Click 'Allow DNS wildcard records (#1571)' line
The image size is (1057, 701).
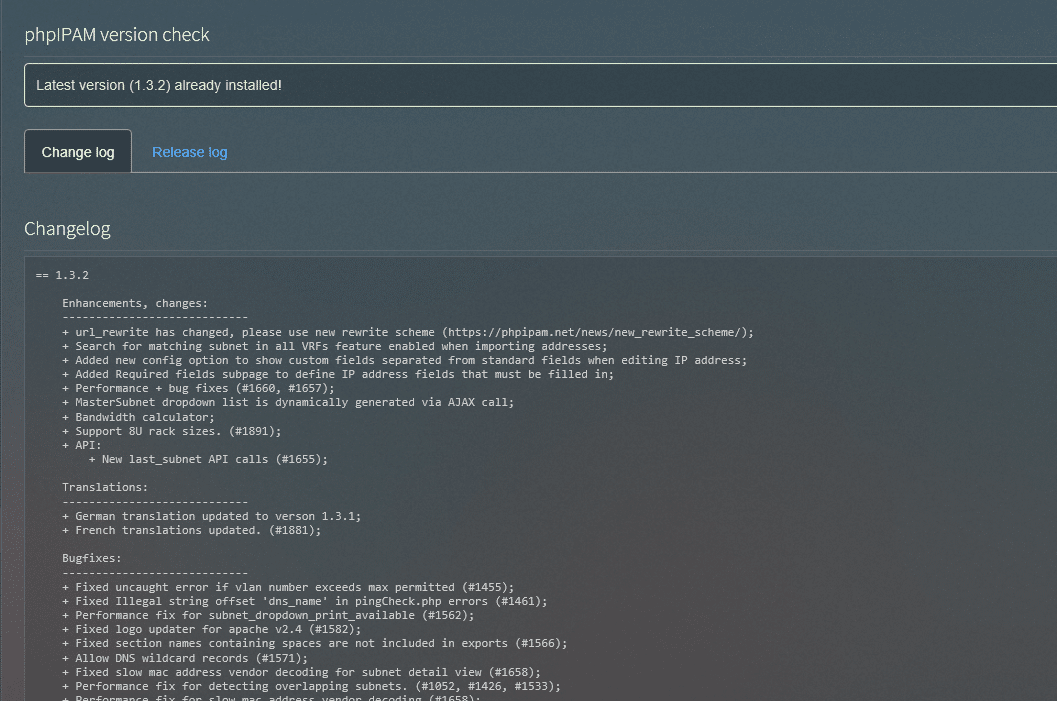pos(185,659)
